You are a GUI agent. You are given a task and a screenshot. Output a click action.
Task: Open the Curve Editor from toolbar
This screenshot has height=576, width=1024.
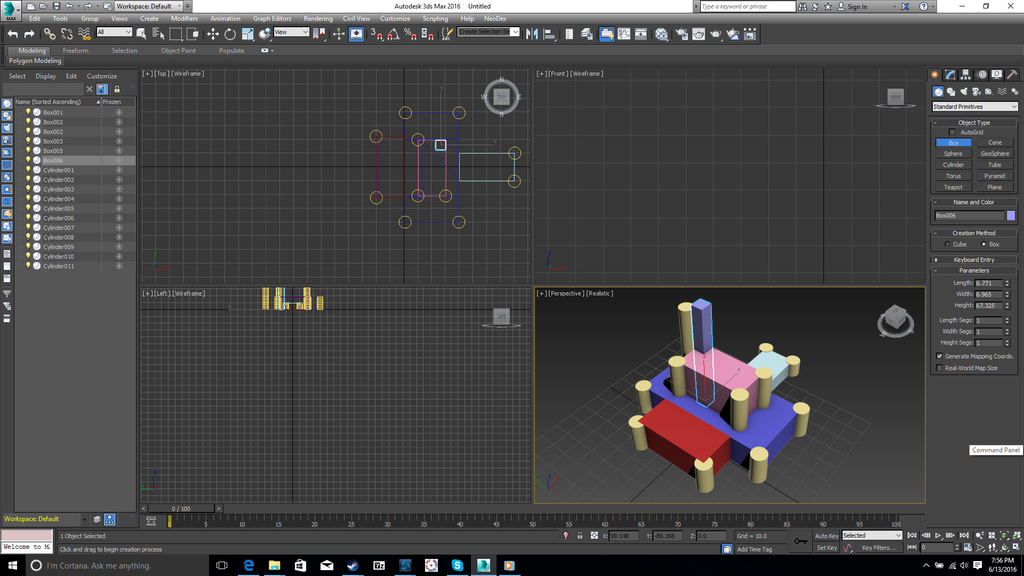click(x=624, y=34)
